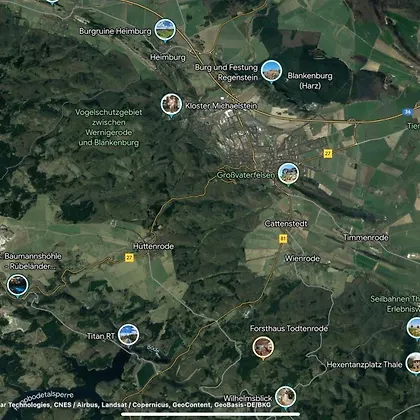Open the Burgruine Heimburg photo pin
The width and height of the screenshot is (420, 420).
(165, 30)
